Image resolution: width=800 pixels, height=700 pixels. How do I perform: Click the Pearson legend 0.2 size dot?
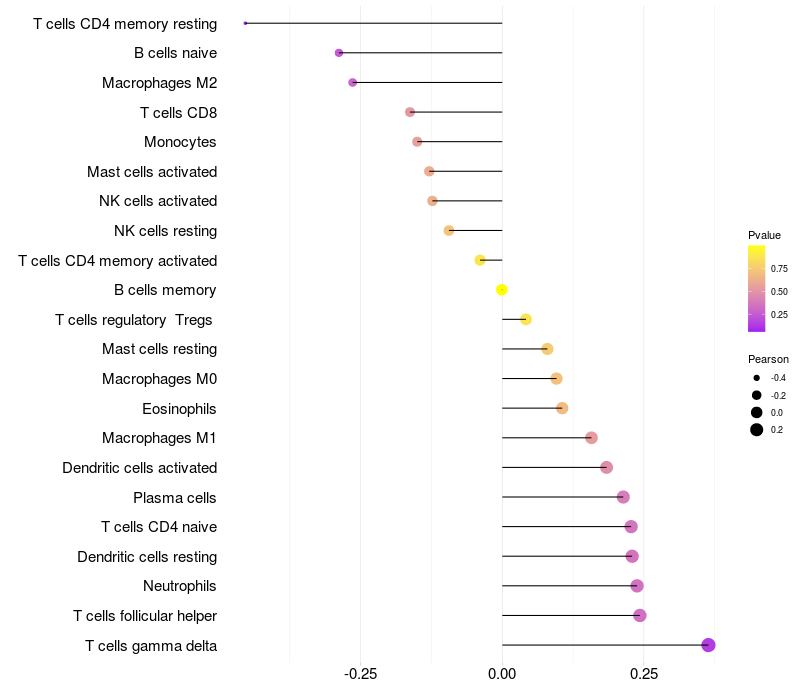[x=757, y=430]
